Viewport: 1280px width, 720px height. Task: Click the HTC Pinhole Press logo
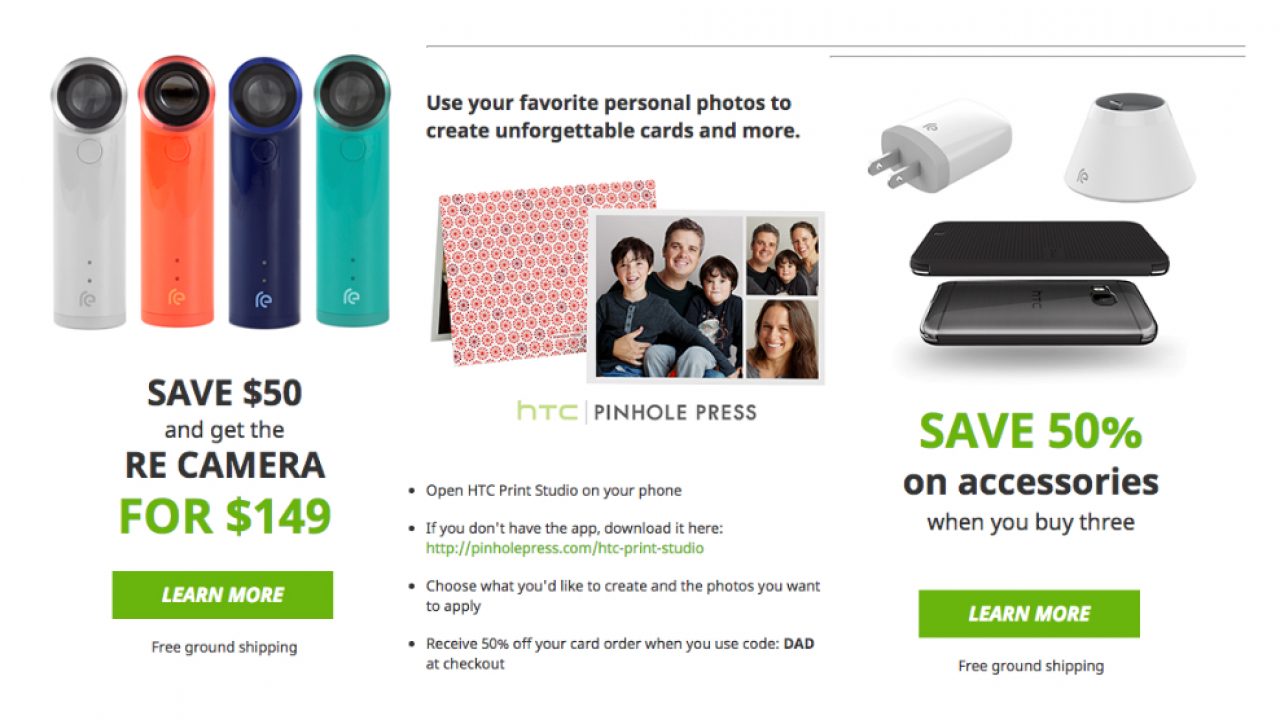[637, 411]
